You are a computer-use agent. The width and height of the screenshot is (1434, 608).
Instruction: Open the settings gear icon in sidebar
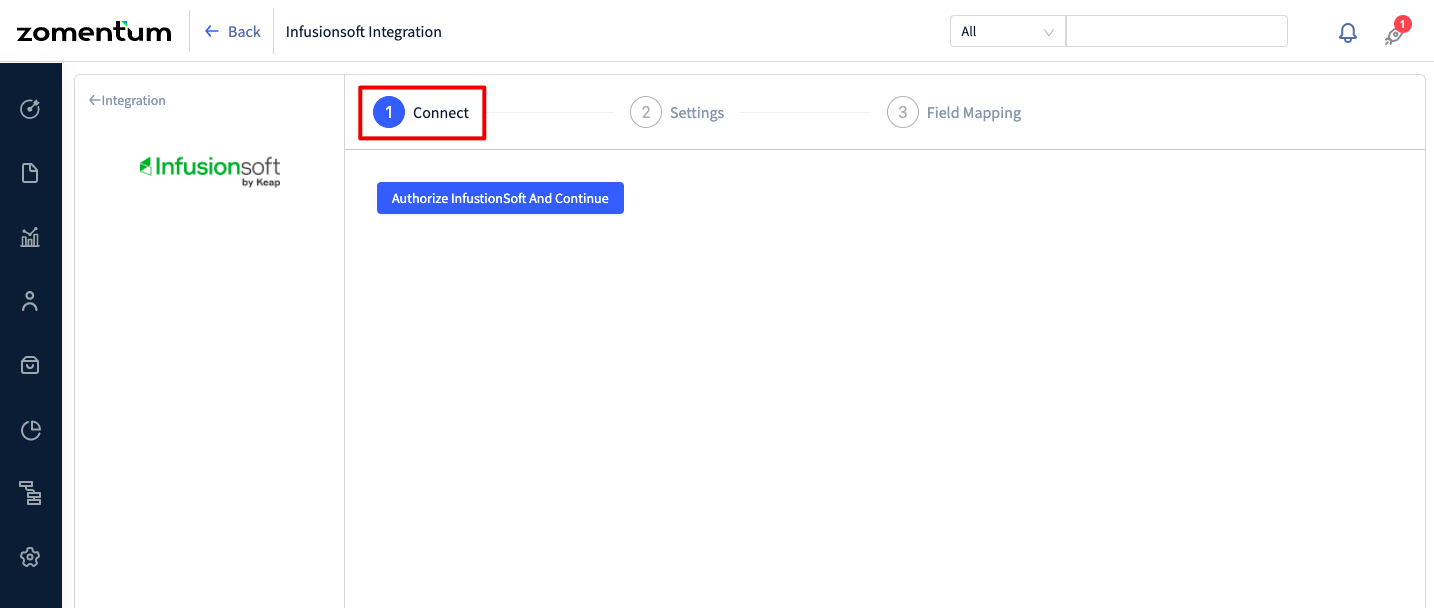click(30, 557)
